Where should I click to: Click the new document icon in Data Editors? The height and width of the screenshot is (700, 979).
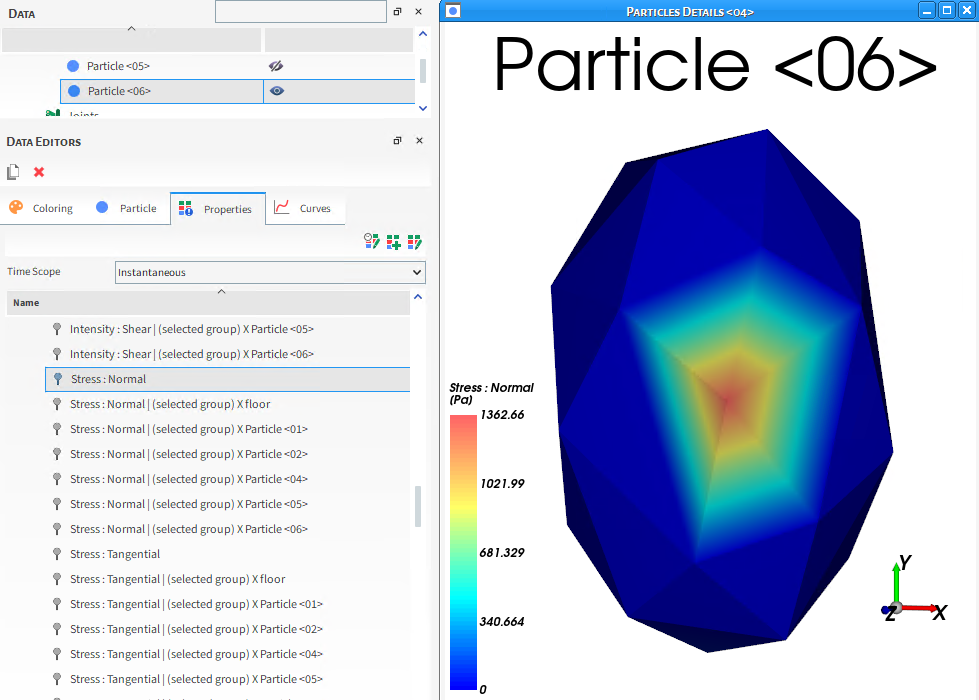pos(12,171)
